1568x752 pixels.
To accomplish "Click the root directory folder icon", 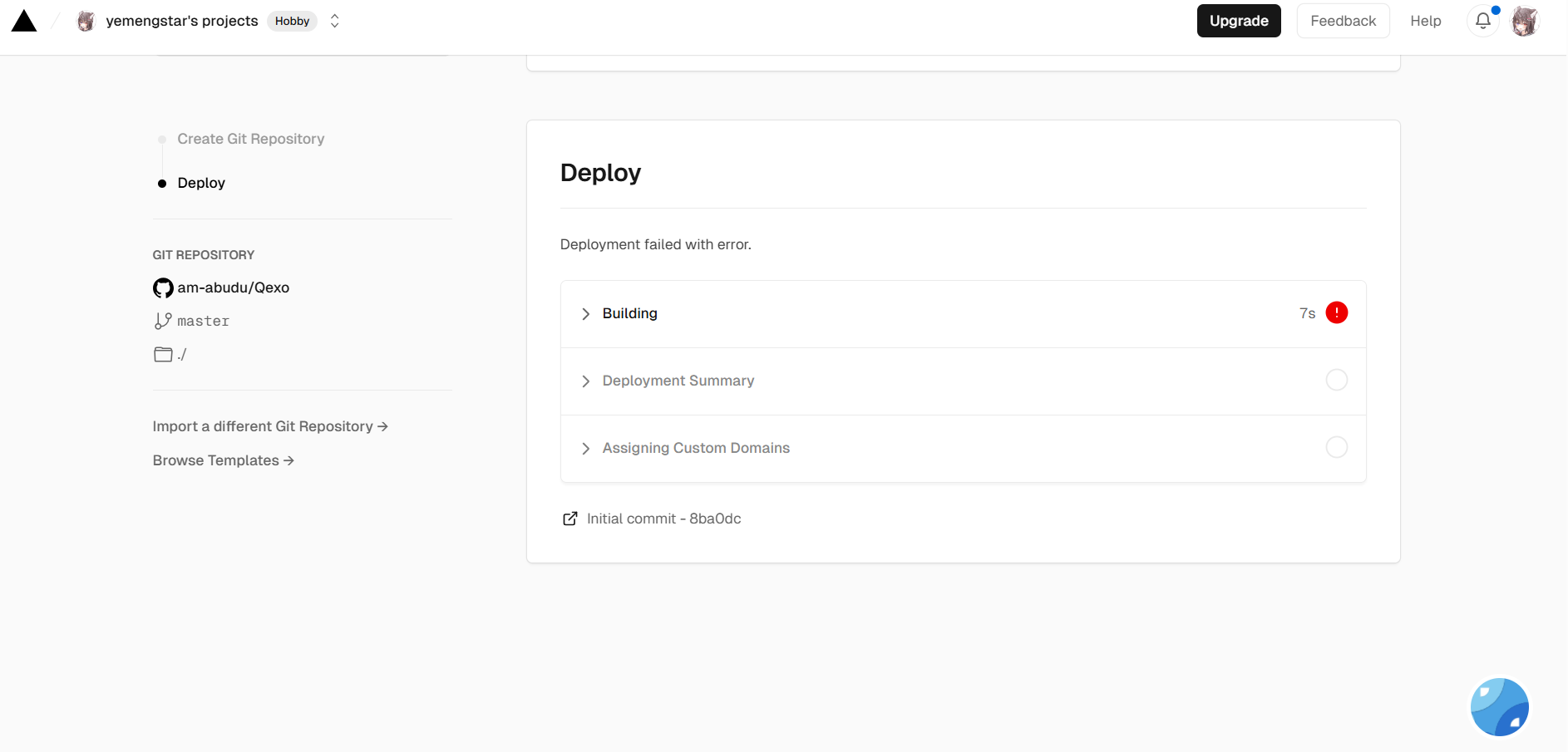I will point(163,355).
